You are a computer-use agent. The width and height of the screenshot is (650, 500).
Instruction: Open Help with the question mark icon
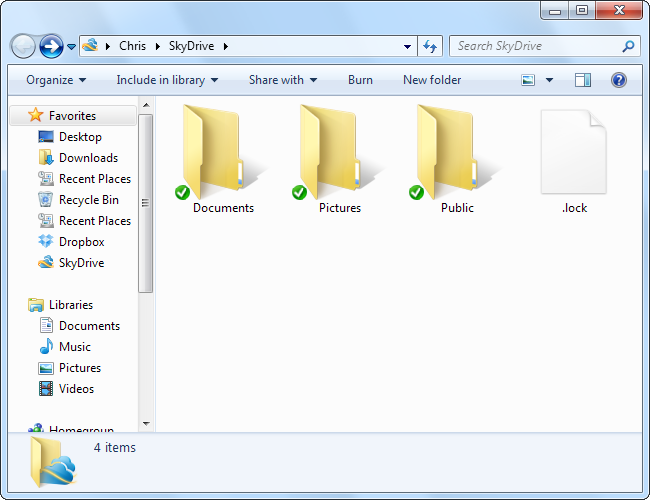click(618, 80)
